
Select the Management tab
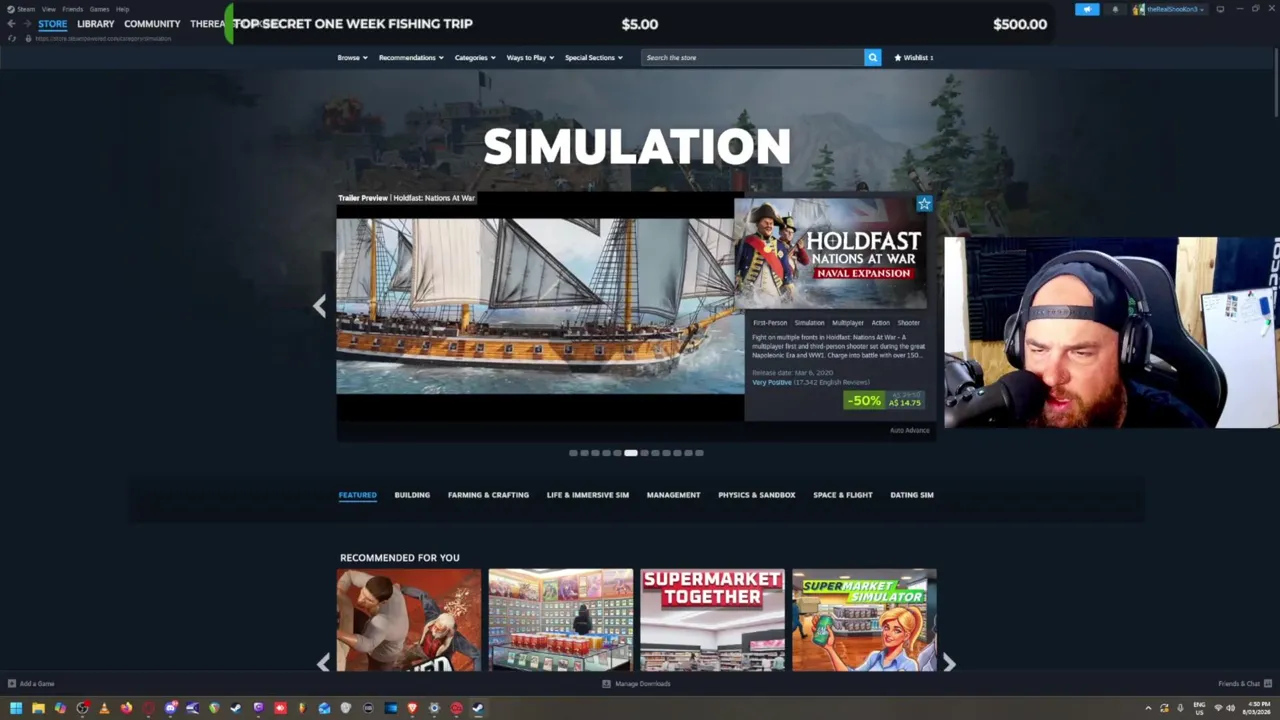(673, 495)
